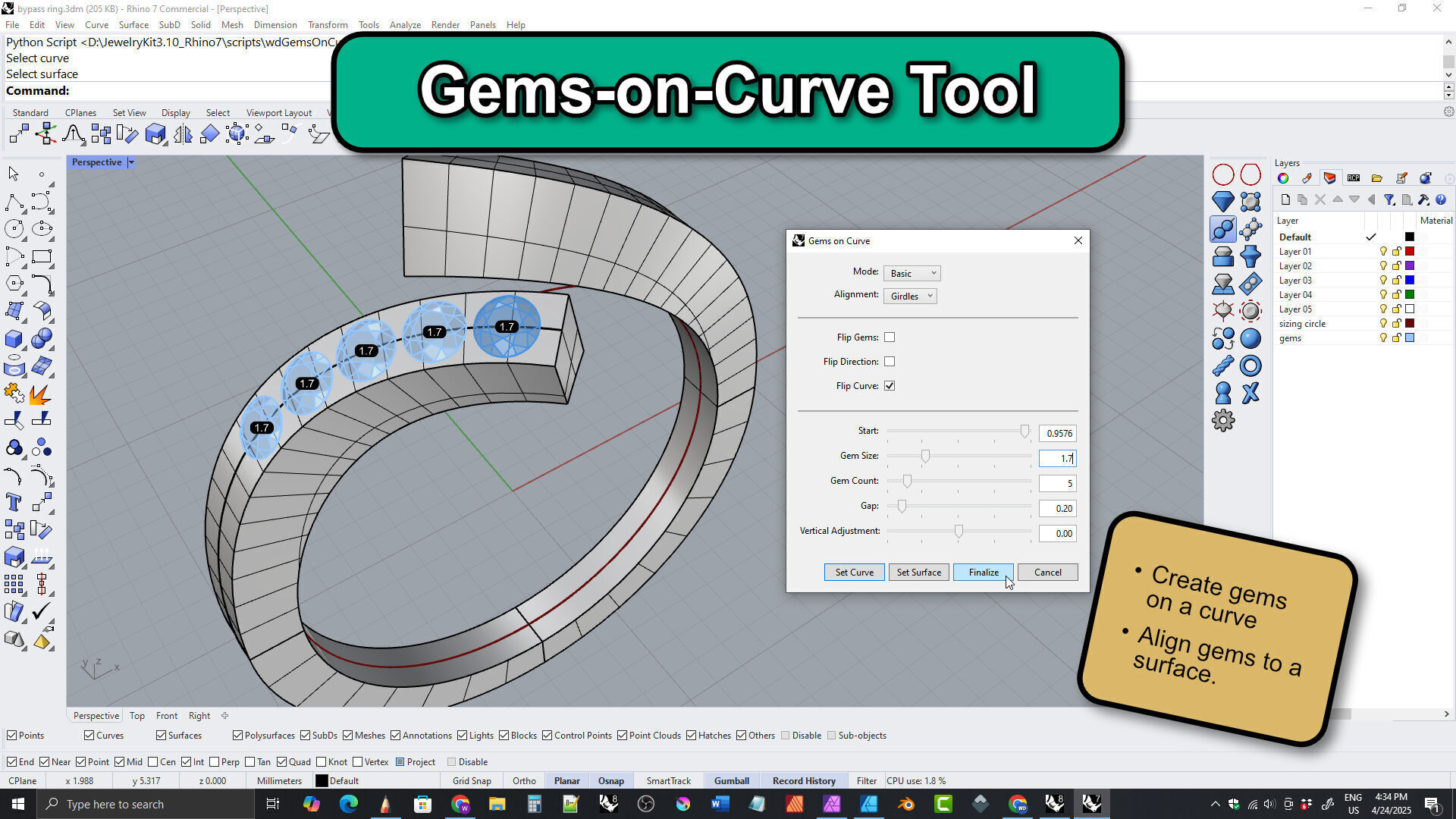Viewport: 1456px width, 819px height.
Task: Select the gems-on-curve toolbar icon
Action: click(x=1222, y=229)
